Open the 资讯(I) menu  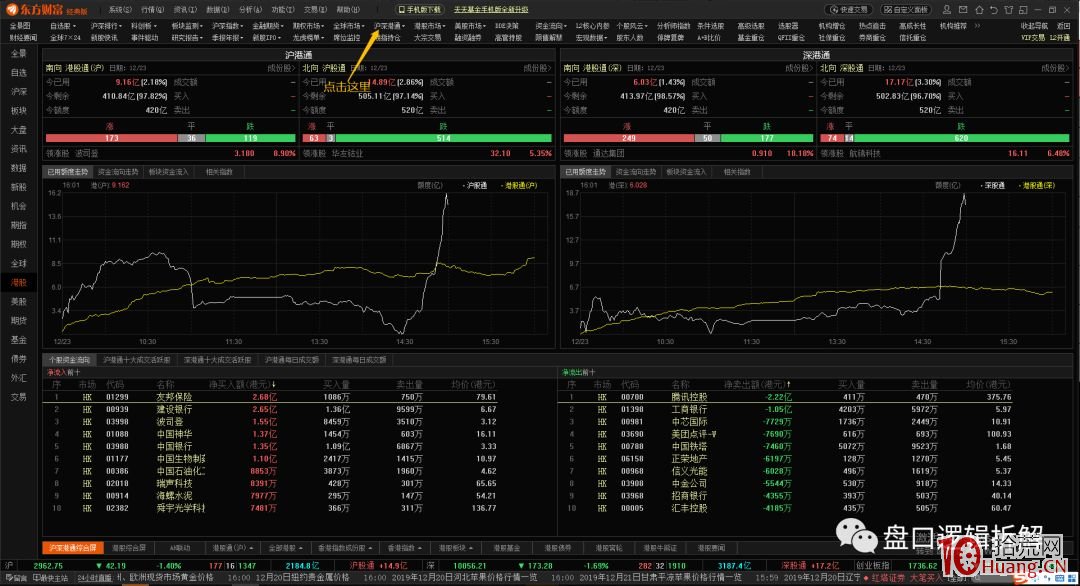point(185,10)
